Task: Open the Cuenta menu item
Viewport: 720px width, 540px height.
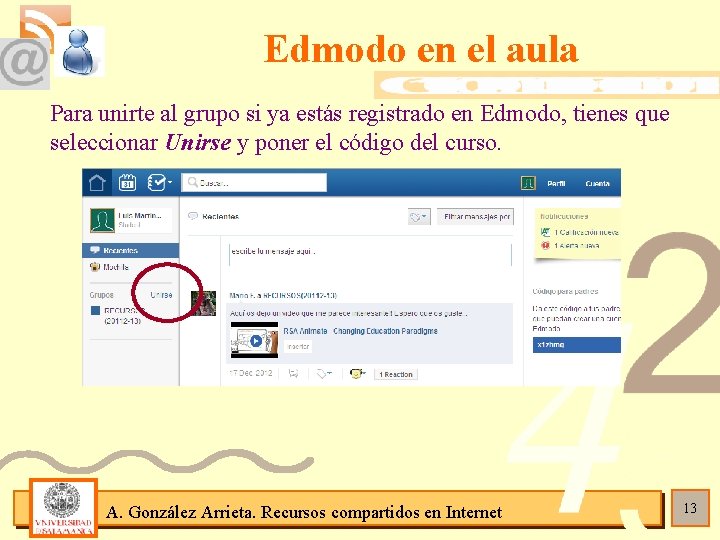Action: point(597,184)
